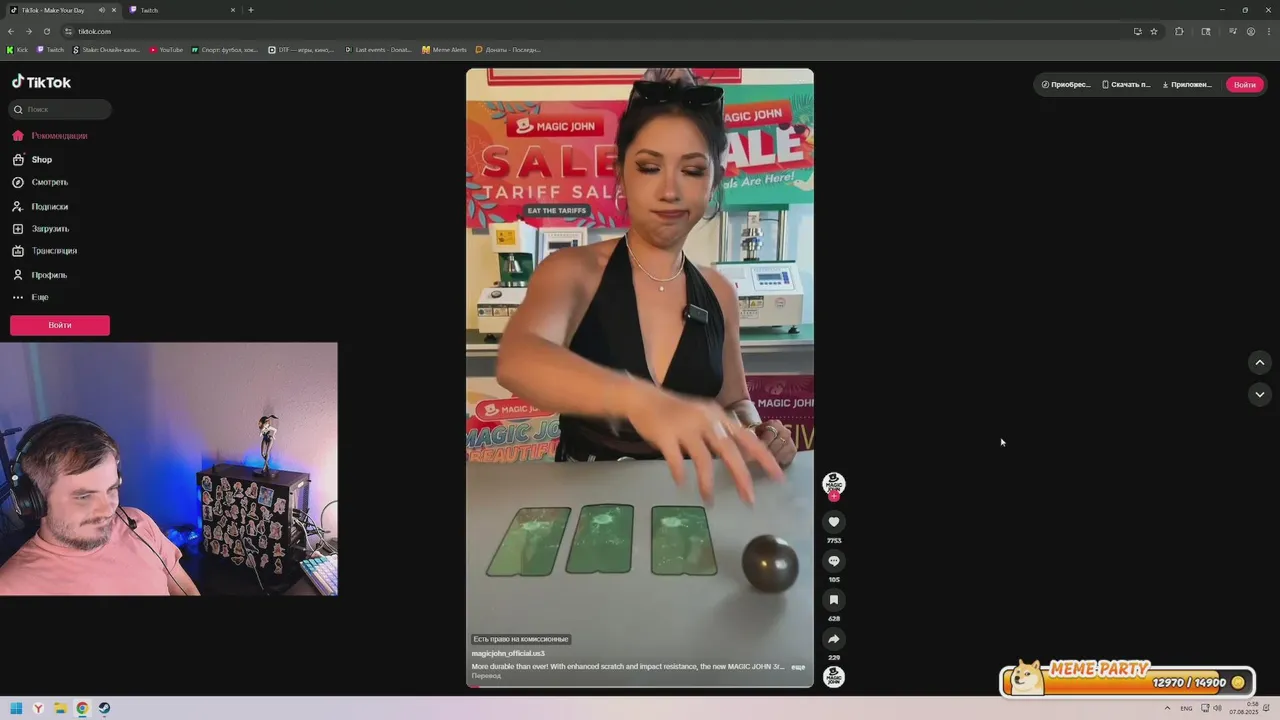Open the Профиль page in sidebar
Screen dimensions: 1280x720
(x=39, y=275)
